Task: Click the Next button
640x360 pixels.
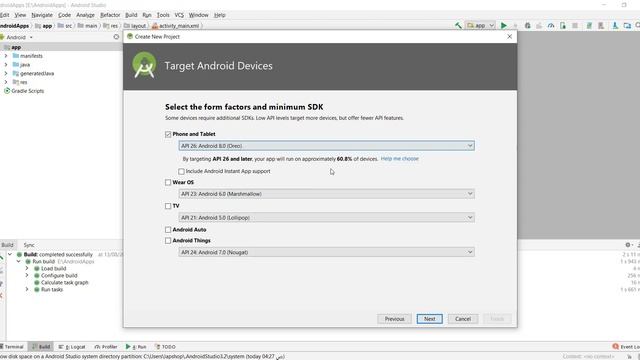Action: click(429, 319)
